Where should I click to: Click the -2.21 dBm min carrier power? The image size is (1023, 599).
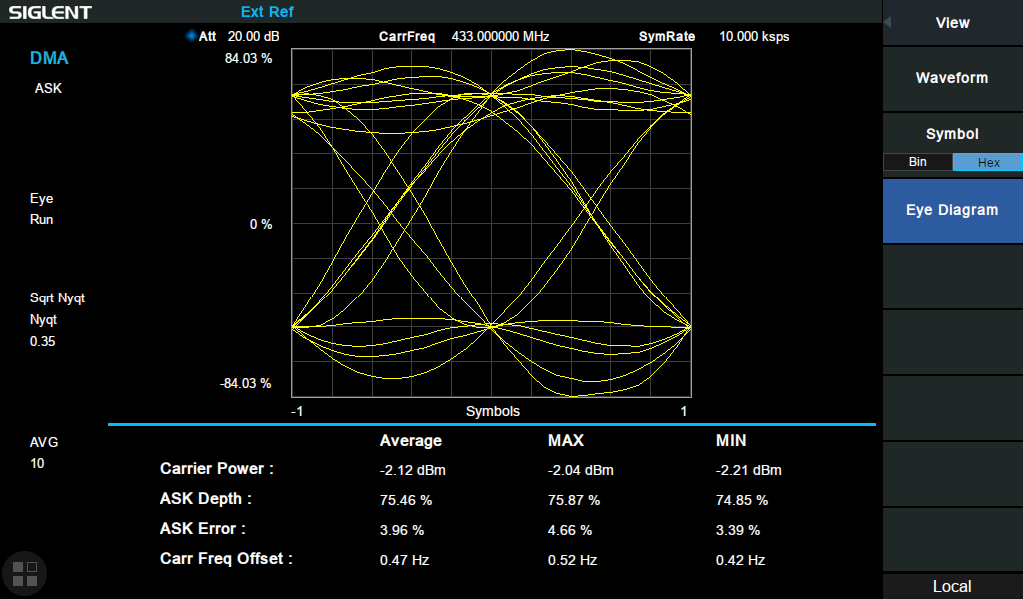coord(748,470)
